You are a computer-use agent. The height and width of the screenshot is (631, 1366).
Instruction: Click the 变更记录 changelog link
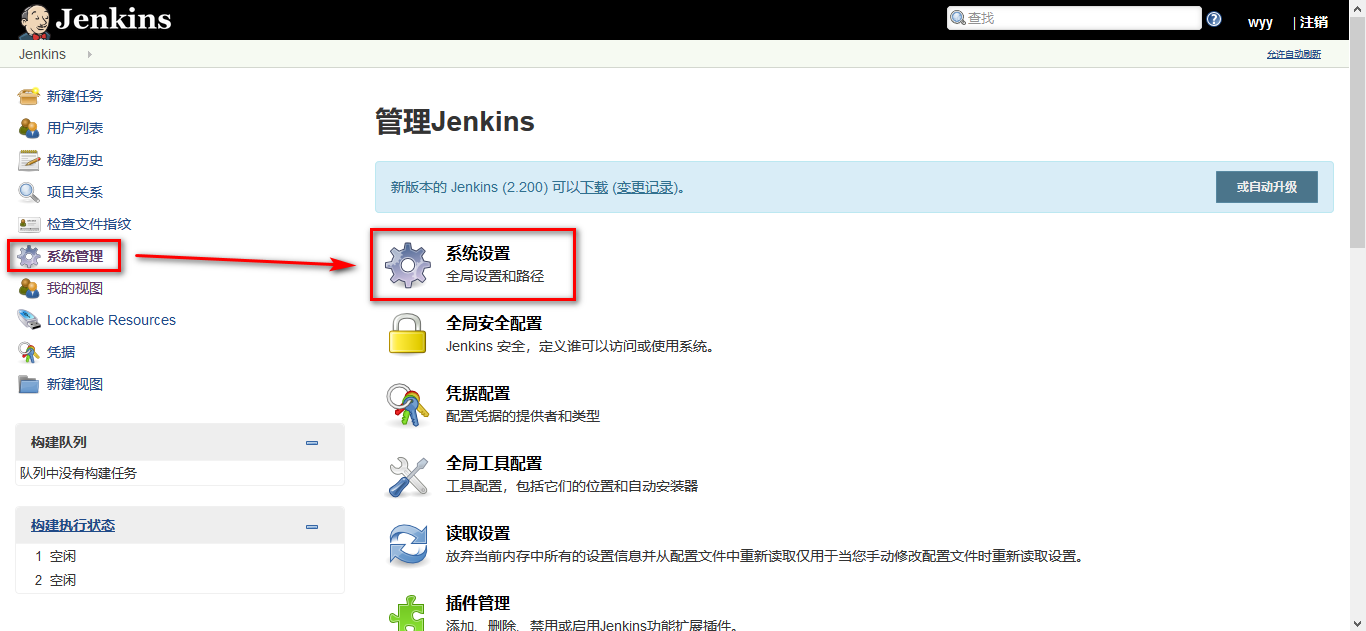click(x=645, y=187)
